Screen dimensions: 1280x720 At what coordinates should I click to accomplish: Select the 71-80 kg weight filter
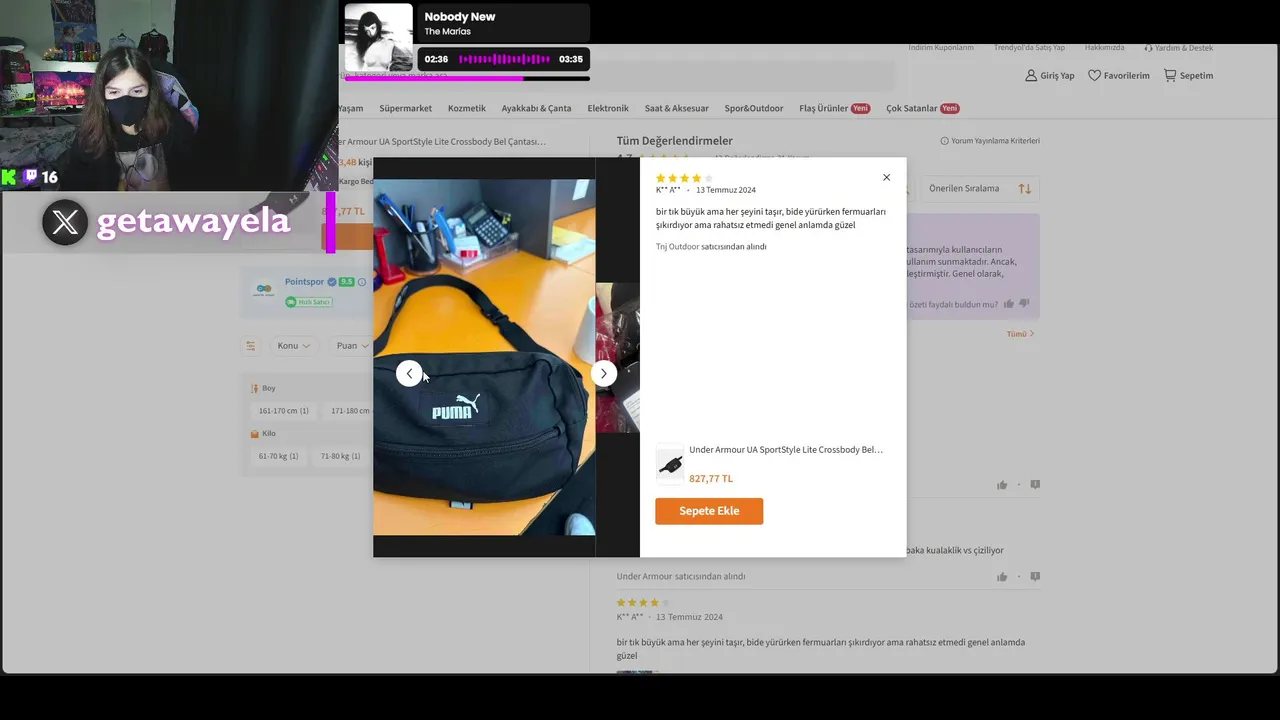341,456
